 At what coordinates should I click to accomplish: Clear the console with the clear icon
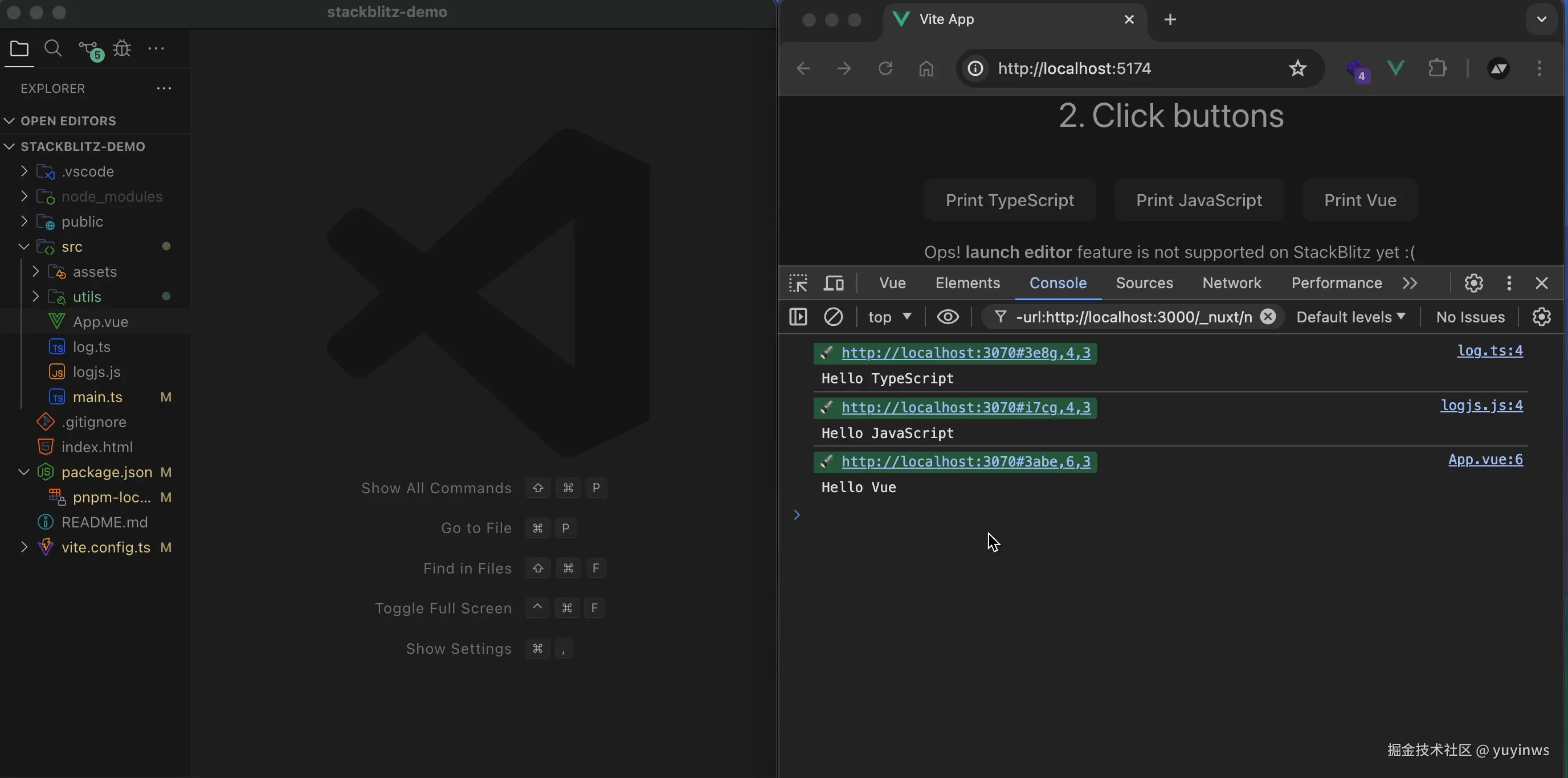[x=834, y=317]
